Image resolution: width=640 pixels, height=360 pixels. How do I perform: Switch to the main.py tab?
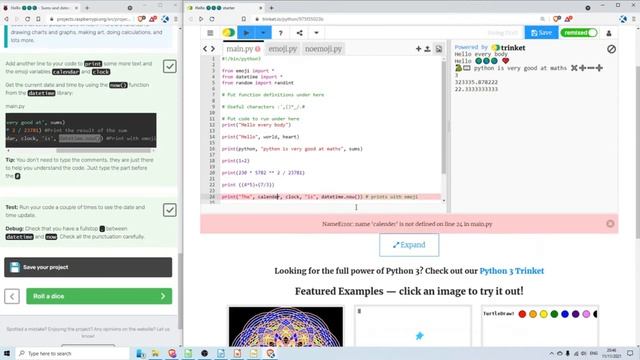click(x=243, y=49)
